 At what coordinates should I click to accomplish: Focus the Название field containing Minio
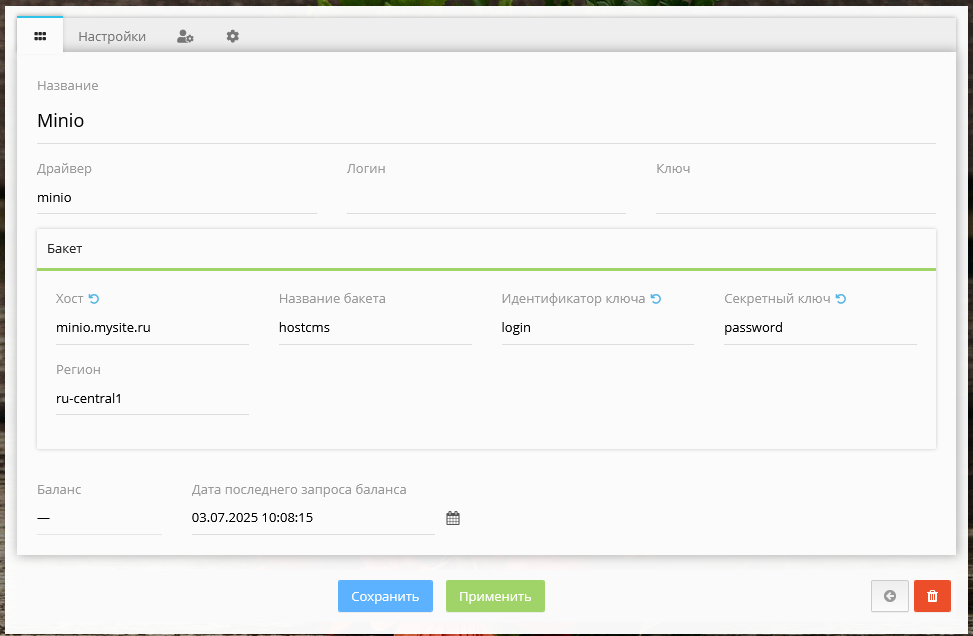[486, 121]
